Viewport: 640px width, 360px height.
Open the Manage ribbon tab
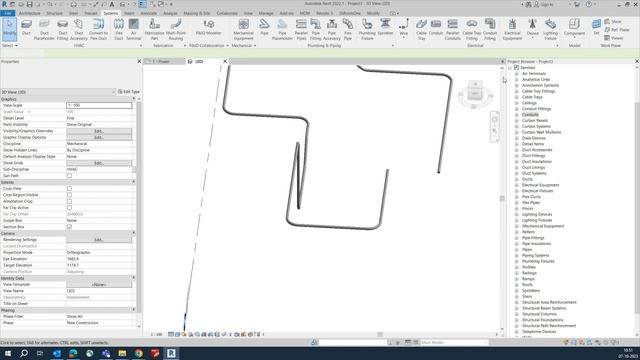266,13
